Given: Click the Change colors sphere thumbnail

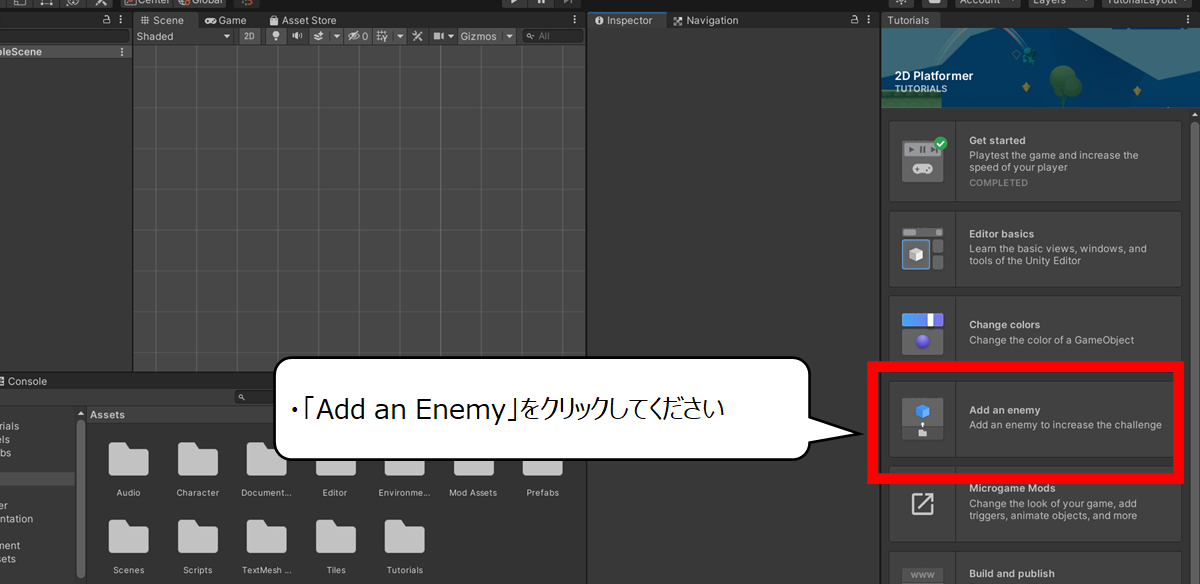Looking at the screenshot, I should 922,333.
